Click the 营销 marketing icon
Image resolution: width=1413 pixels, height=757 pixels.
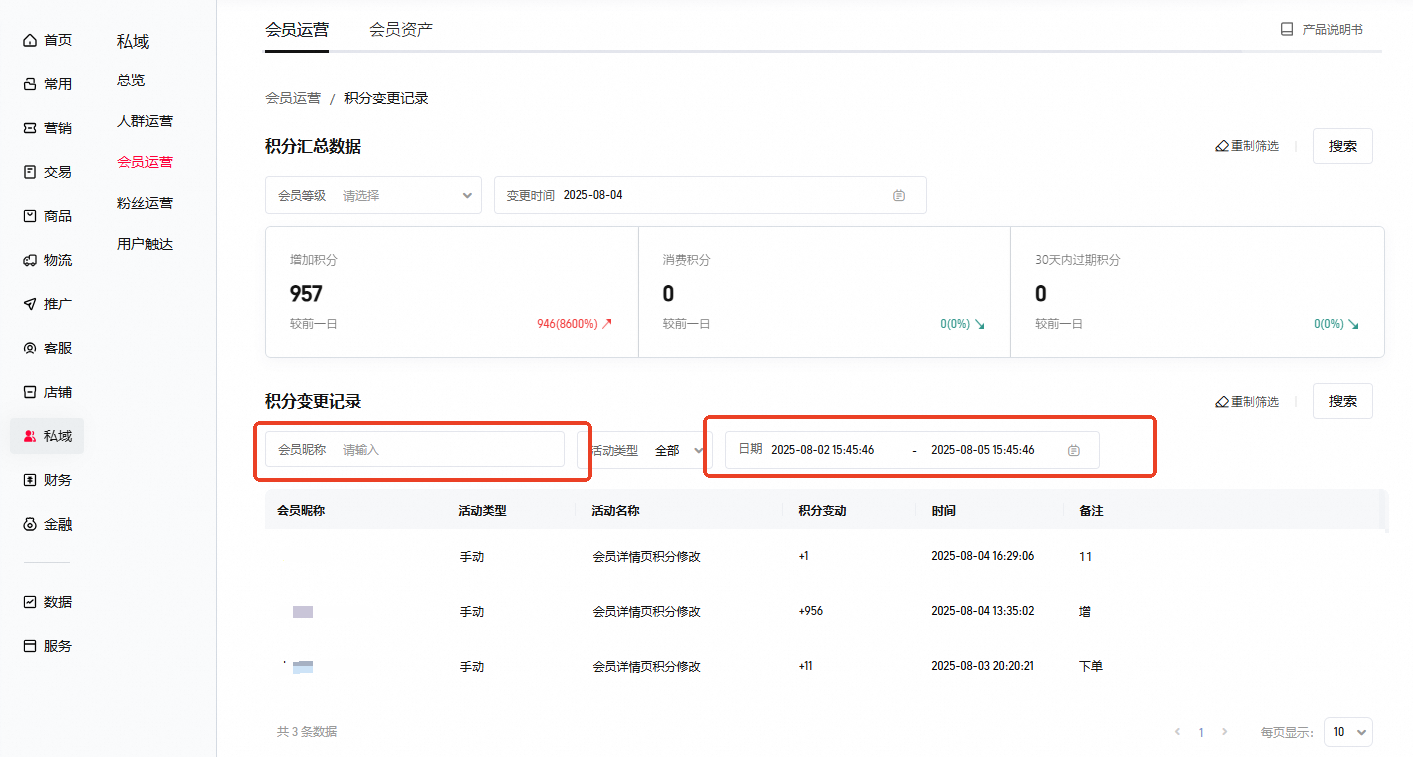pyautogui.click(x=30, y=128)
